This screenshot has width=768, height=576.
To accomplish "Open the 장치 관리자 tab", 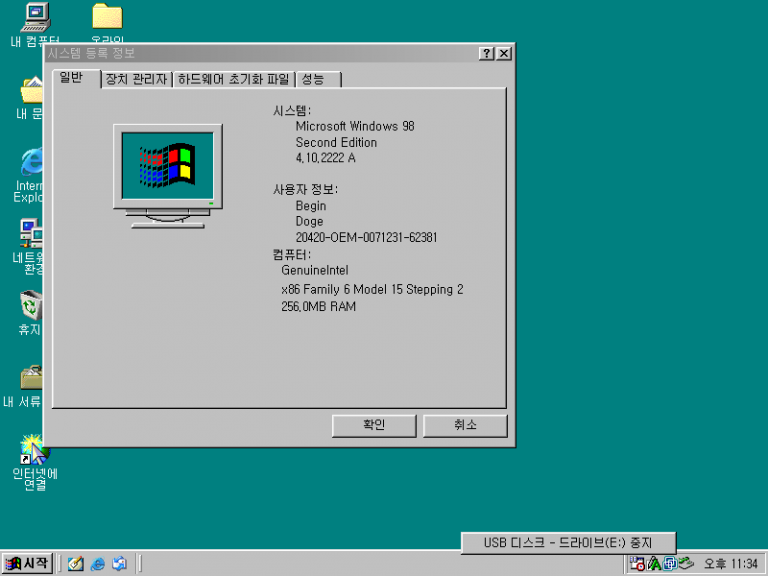I will click(x=137, y=79).
